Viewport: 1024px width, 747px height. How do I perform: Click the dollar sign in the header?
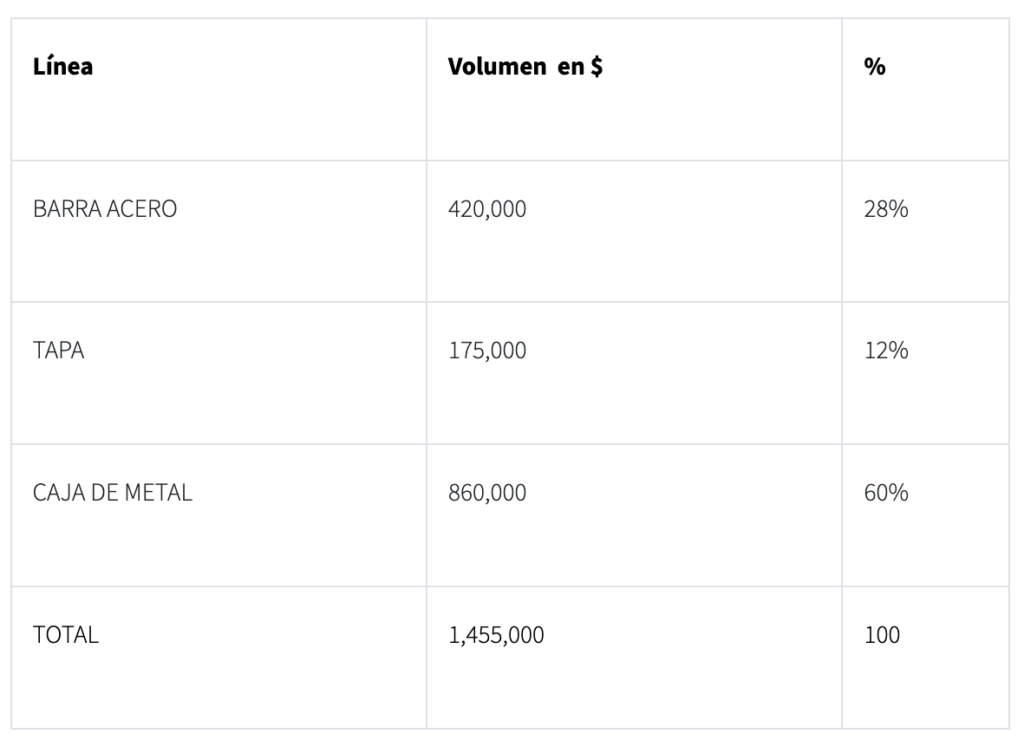tap(596, 68)
